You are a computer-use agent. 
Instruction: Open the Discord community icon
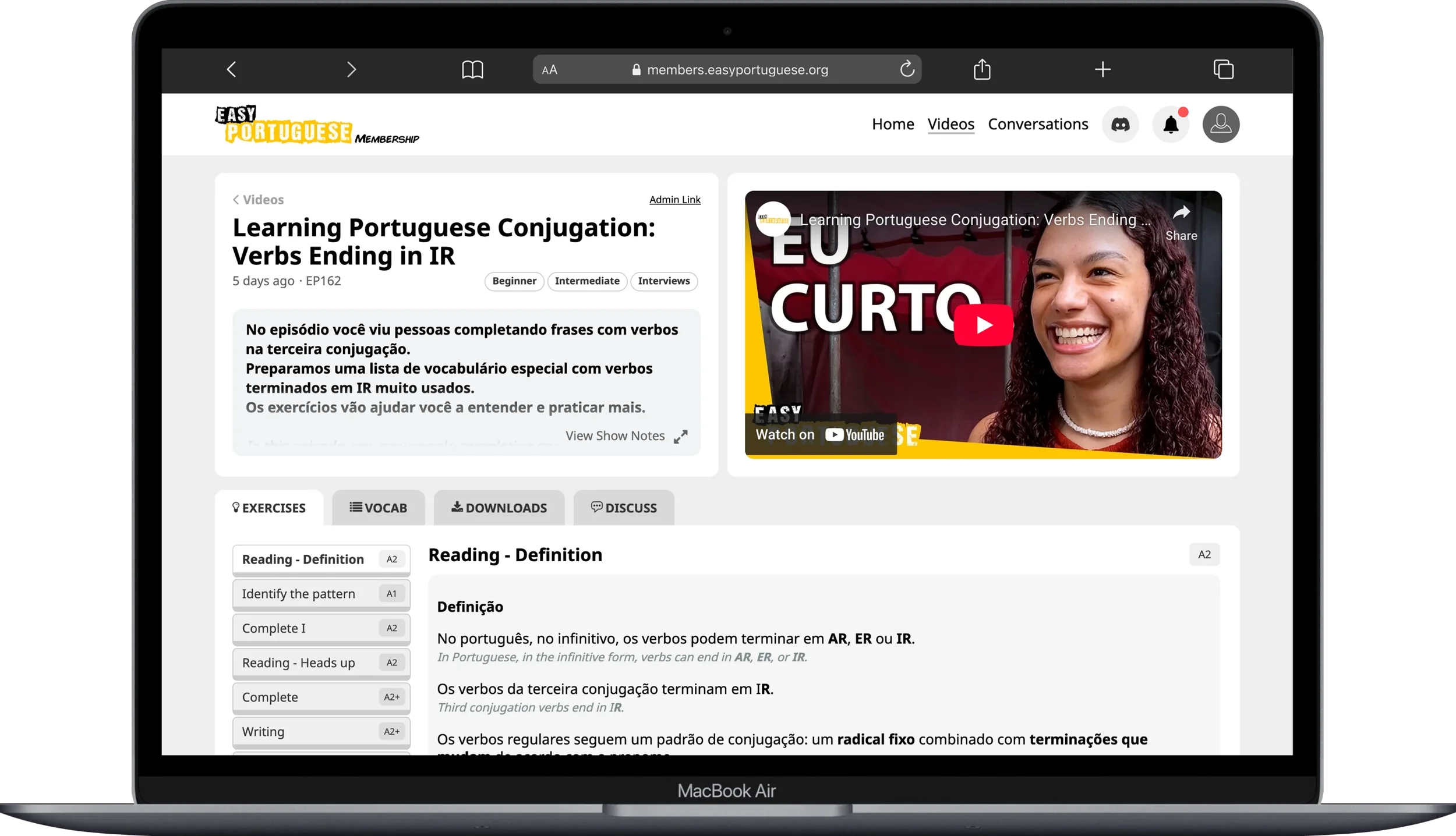1120,124
